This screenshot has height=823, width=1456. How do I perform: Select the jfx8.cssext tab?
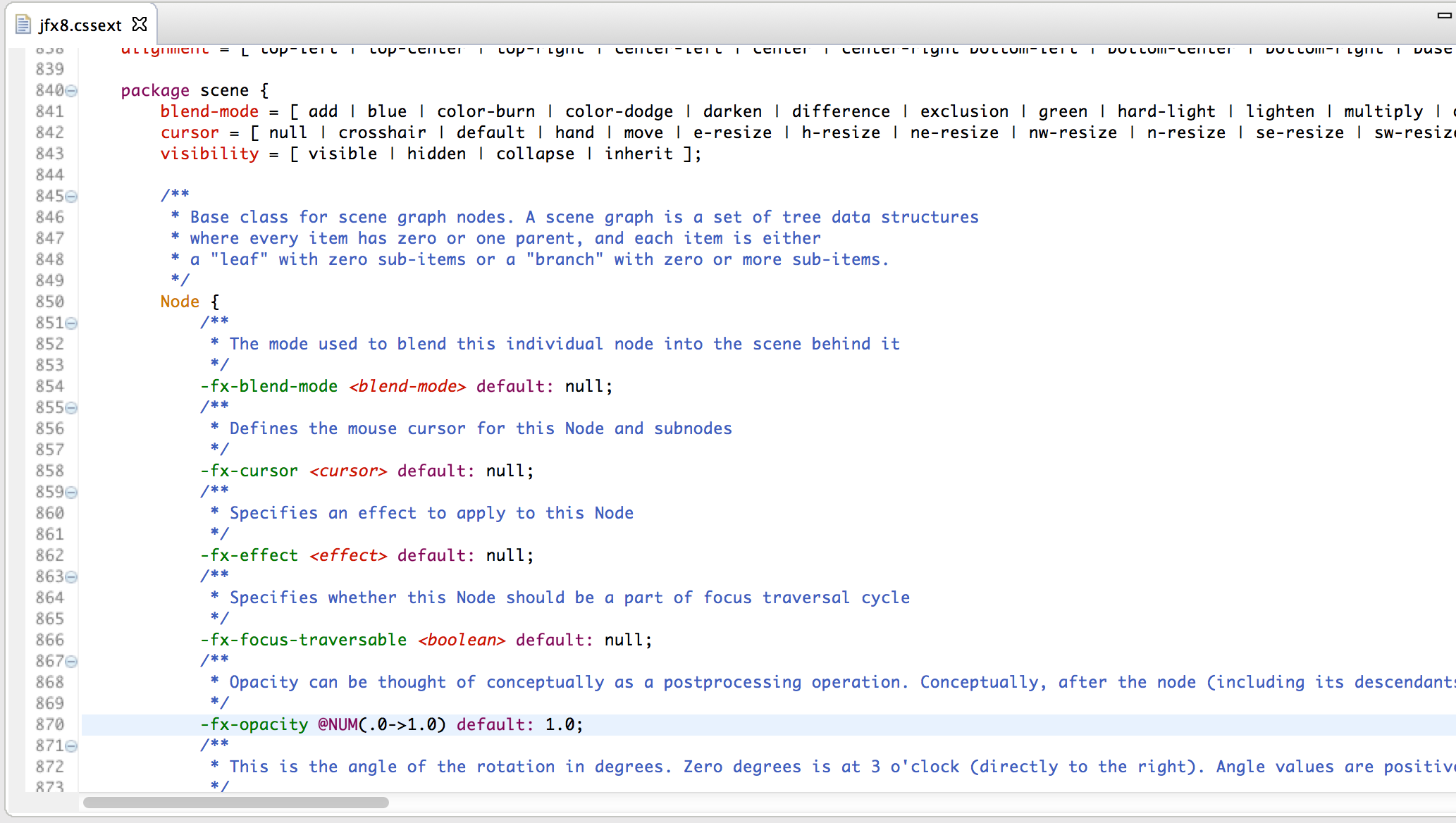[x=80, y=25]
